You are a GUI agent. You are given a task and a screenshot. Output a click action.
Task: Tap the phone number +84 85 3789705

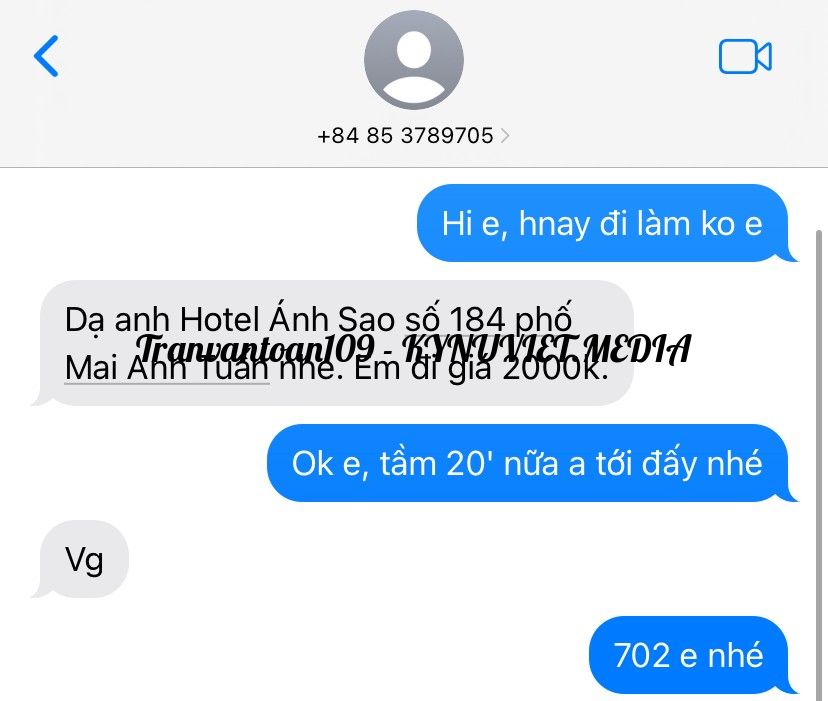coord(405,136)
